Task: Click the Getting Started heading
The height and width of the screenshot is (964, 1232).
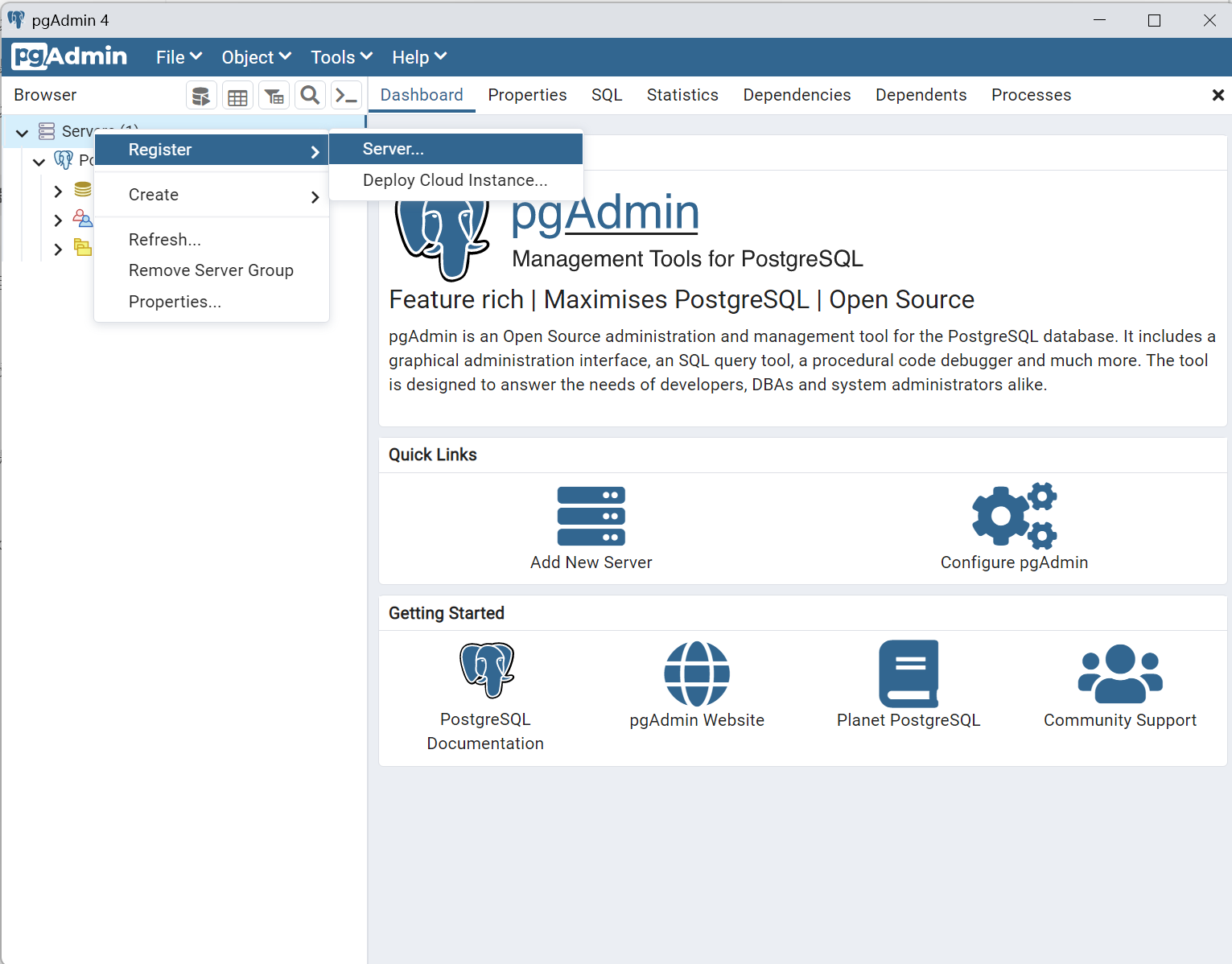Action: (447, 613)
